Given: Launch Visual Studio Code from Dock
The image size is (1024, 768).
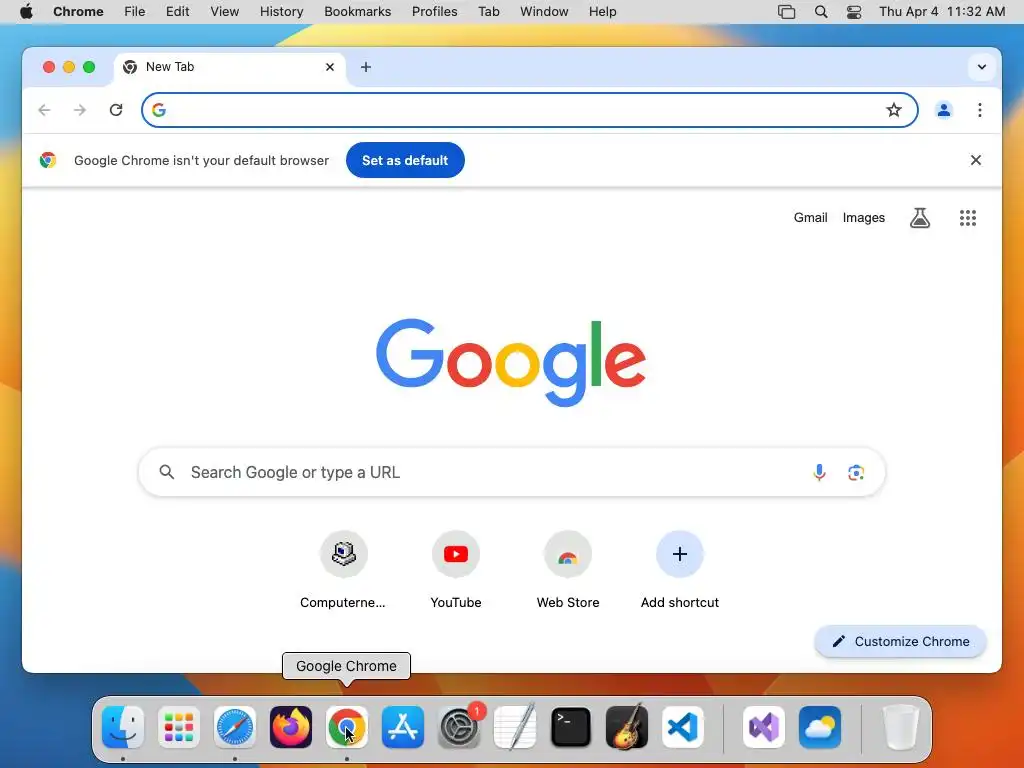Looking at the screenshot, I should [682, 727].
